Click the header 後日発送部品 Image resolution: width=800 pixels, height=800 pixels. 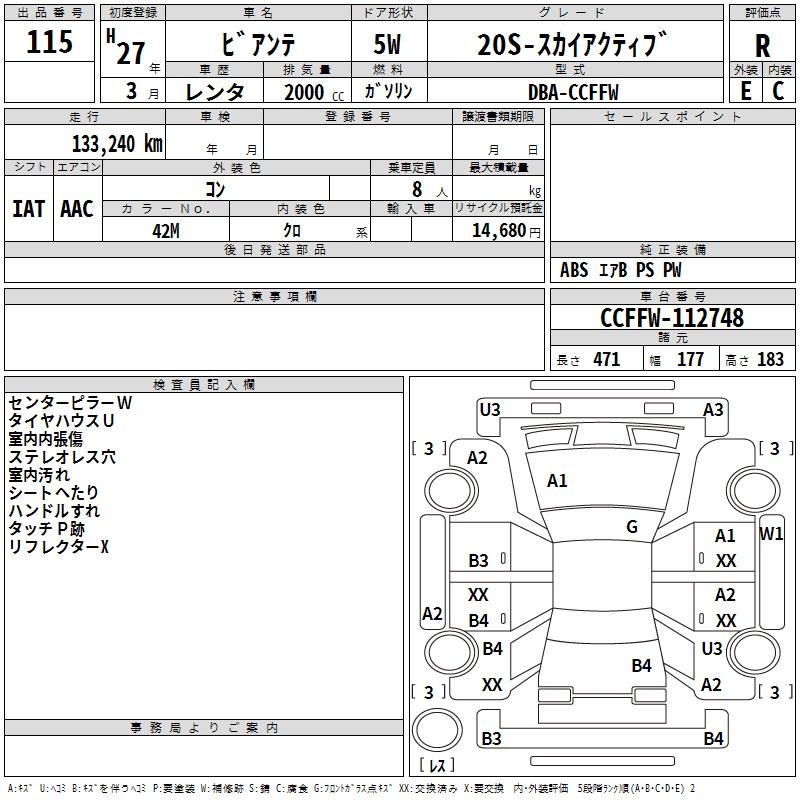(x=274, y=249)
